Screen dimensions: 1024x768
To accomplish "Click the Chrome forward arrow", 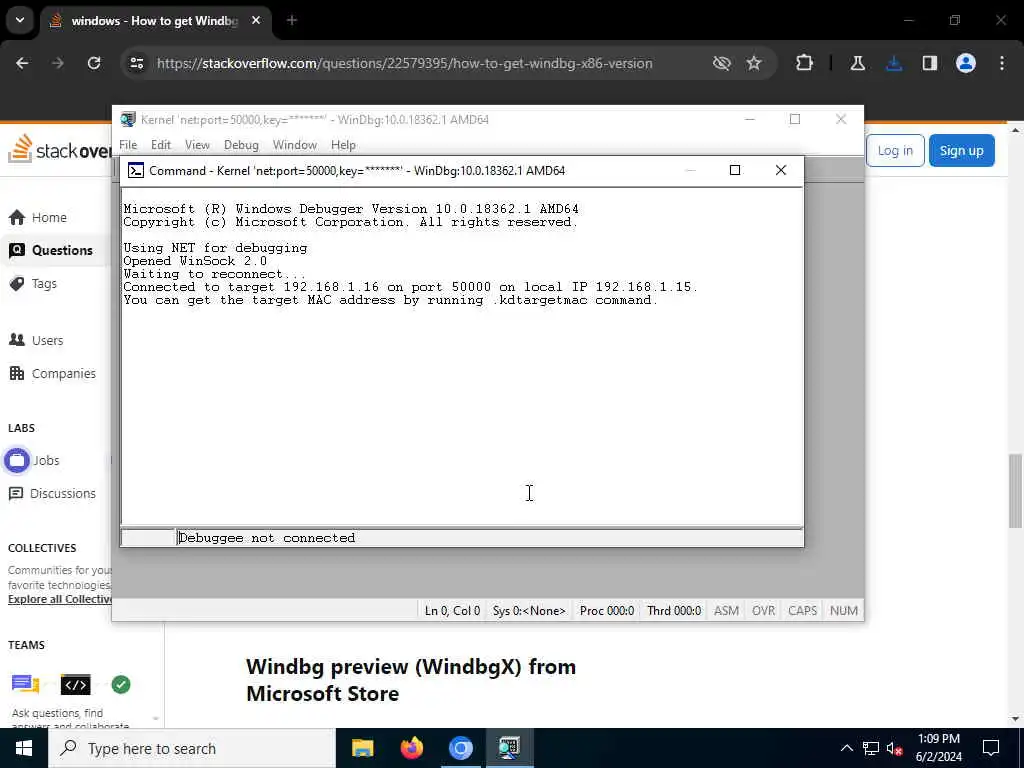I will pyautogui.click(x=58, y=63).
